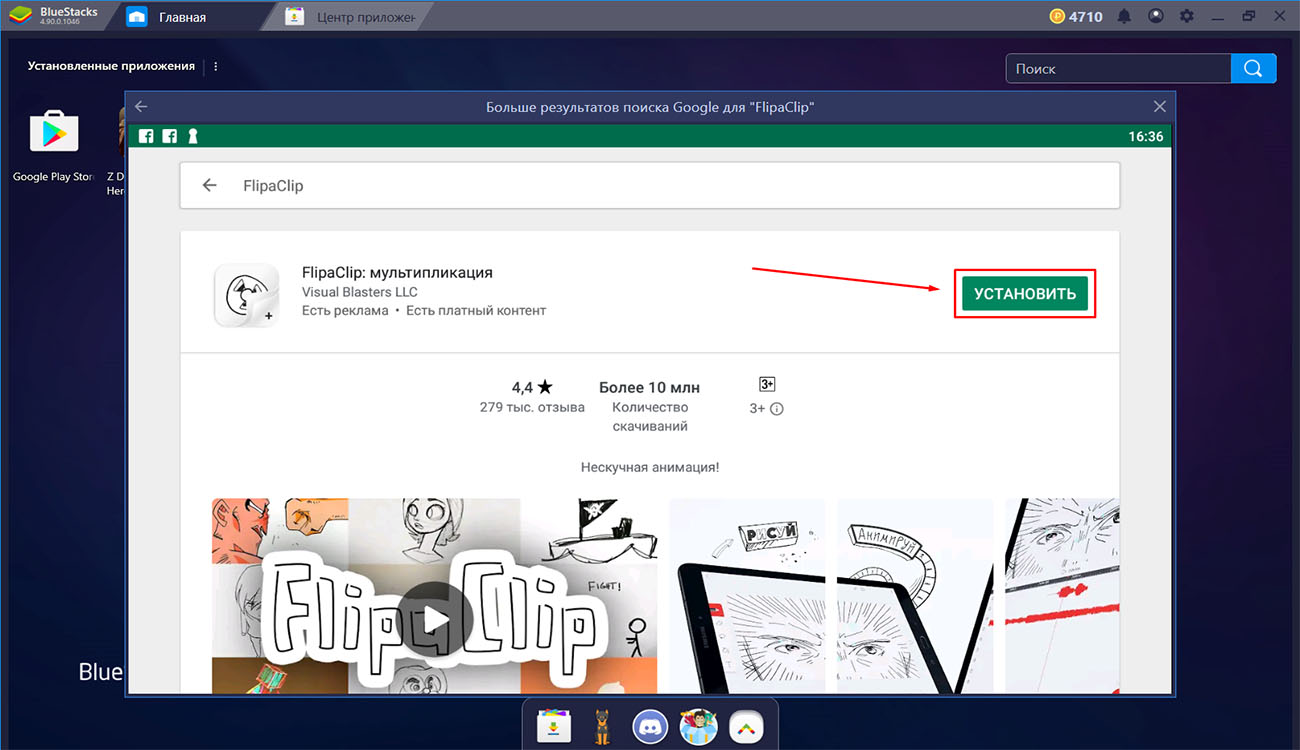Open the BlueStacks account icon
The height and width of the screenshot is (750, 1300).
[x=1155, y=16]
